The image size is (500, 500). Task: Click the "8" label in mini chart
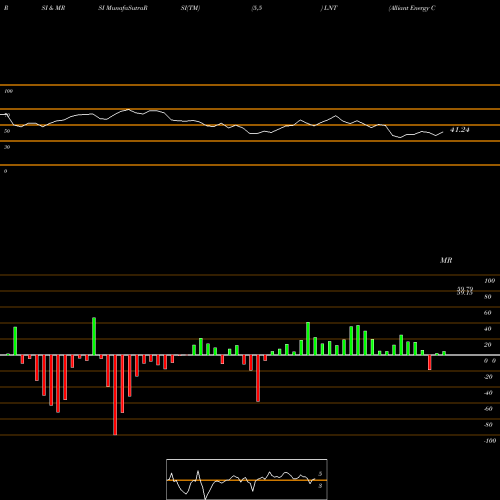pos(320,486)
